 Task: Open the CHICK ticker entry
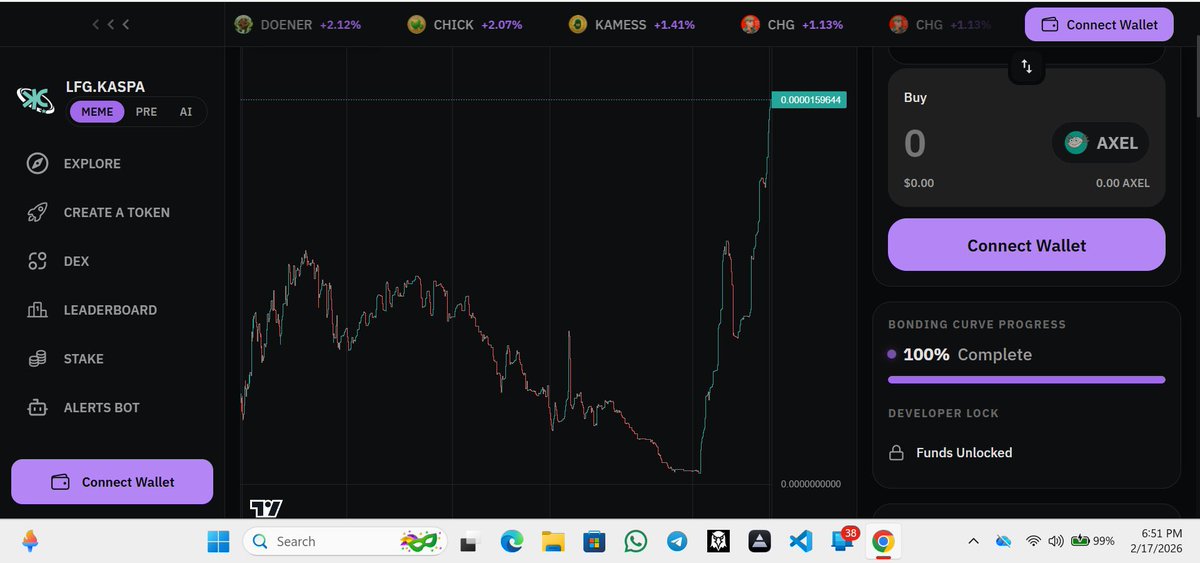(465, 24)
